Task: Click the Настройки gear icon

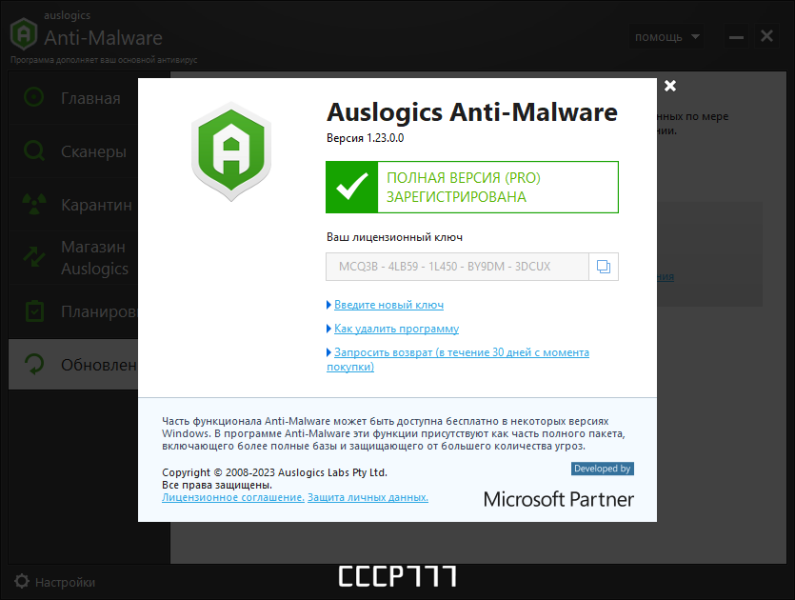Action: [22, 581]
